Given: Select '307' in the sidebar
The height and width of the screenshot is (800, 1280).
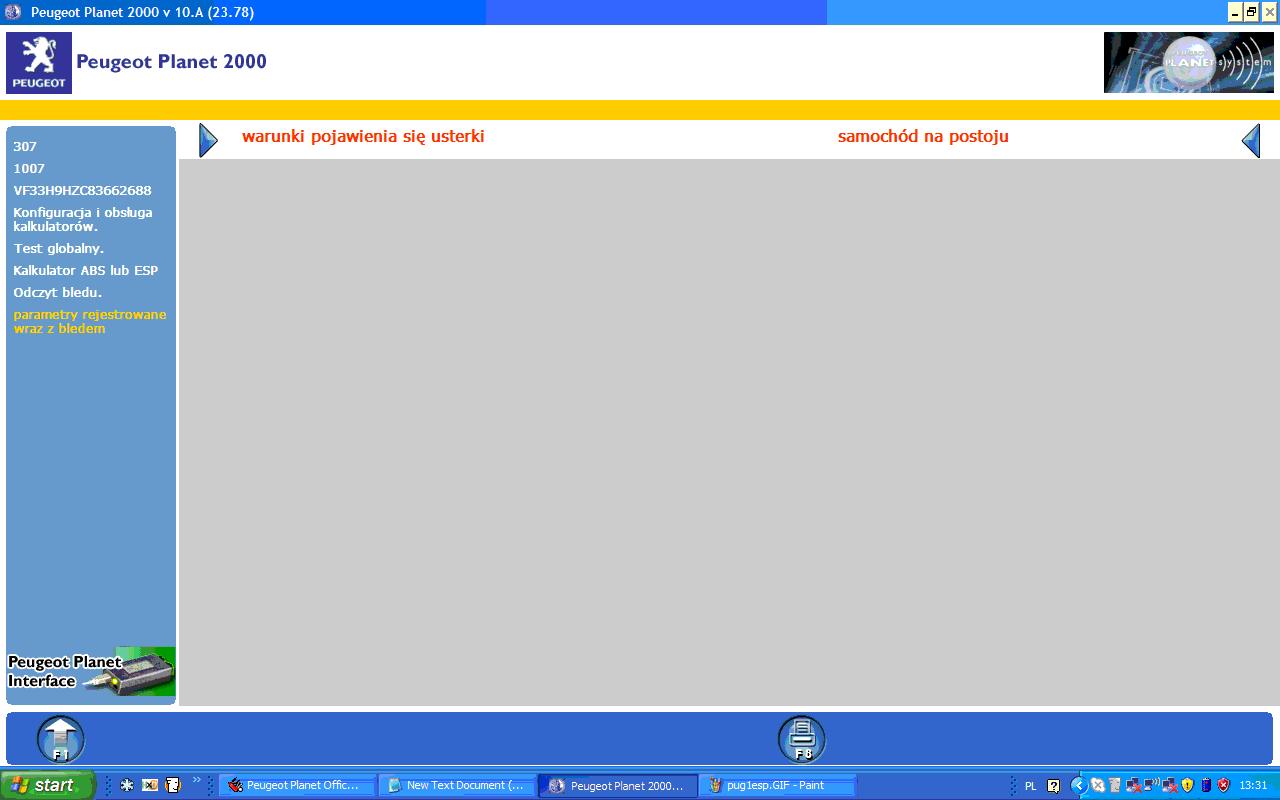Looking at the screenshot, I should click(x=25, y=146).
